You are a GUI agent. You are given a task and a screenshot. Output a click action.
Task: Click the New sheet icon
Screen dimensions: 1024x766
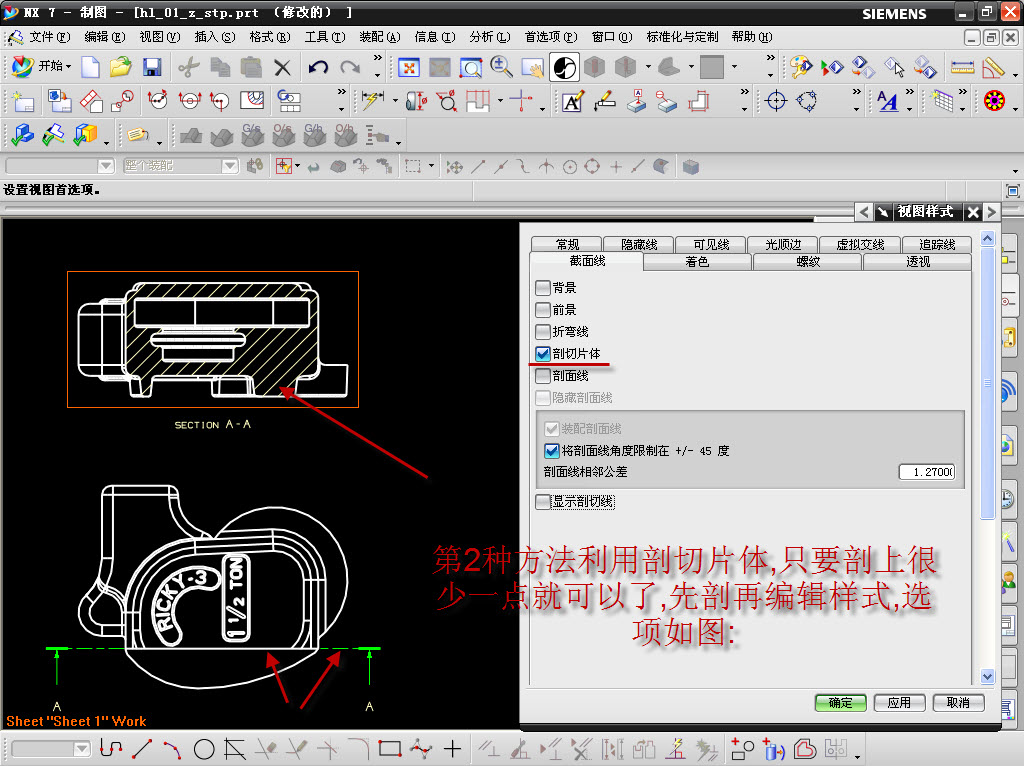23,101
